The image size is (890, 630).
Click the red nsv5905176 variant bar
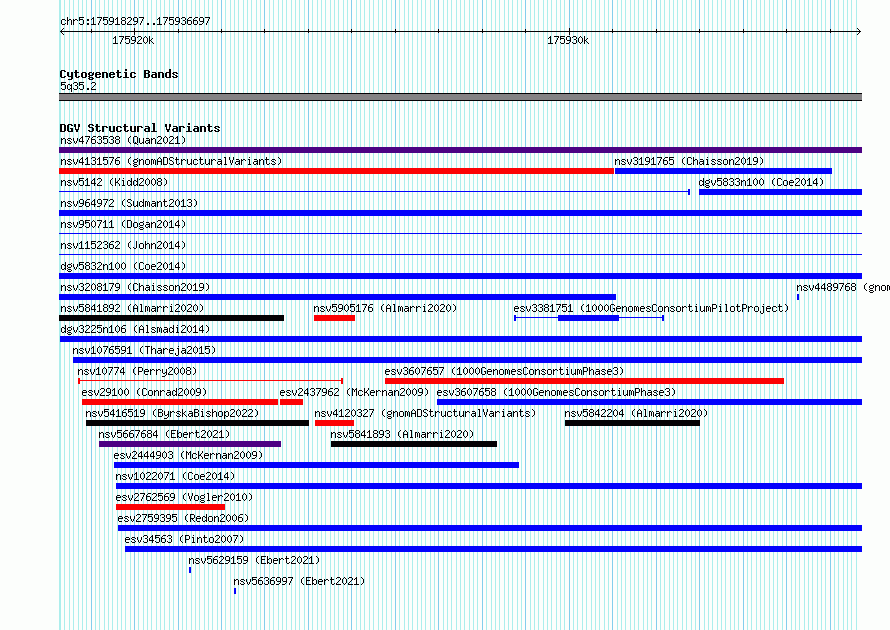[x=334, y=318]
